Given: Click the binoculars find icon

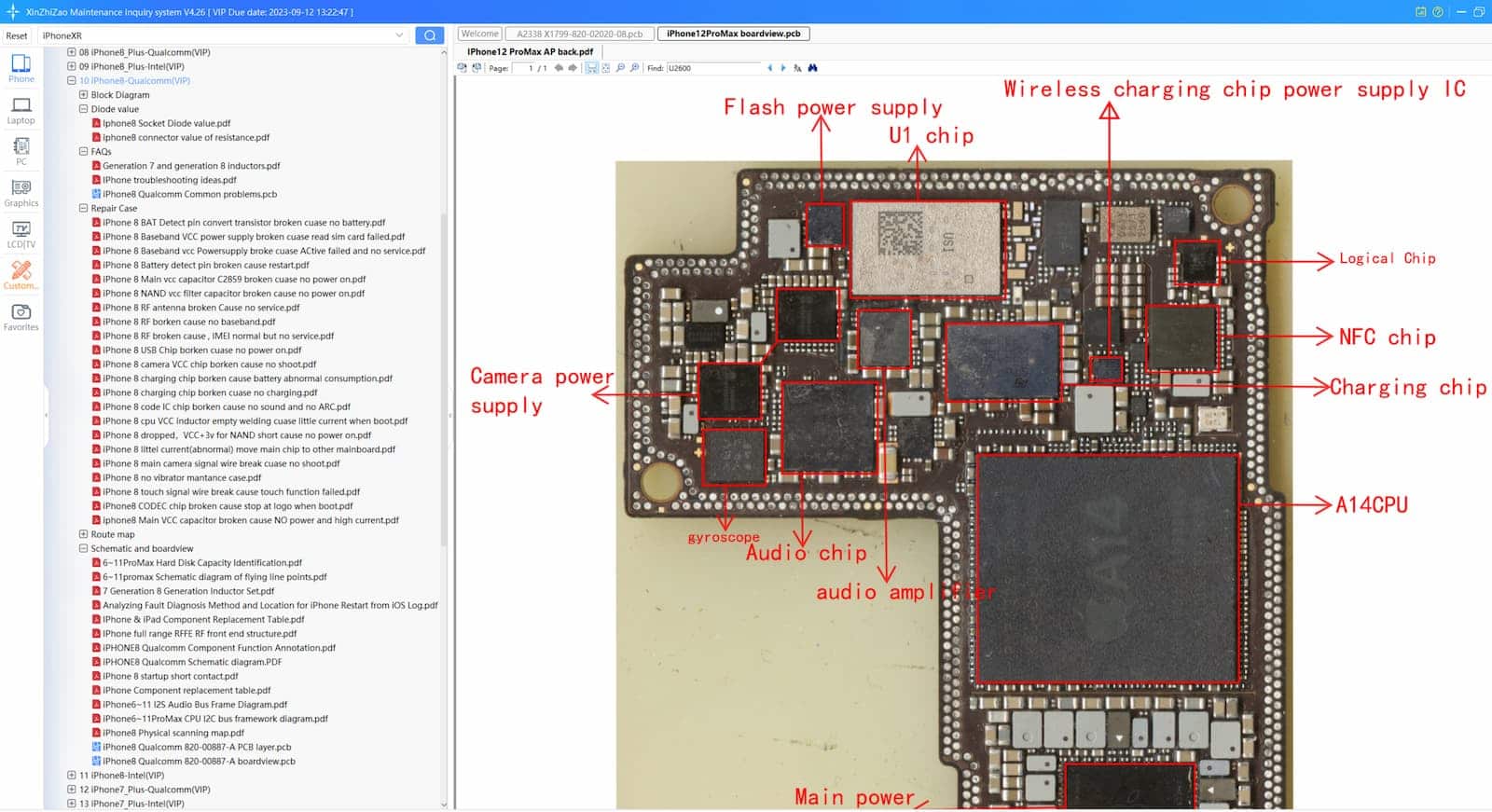Looking at the screenshot, I should point(812,68).
